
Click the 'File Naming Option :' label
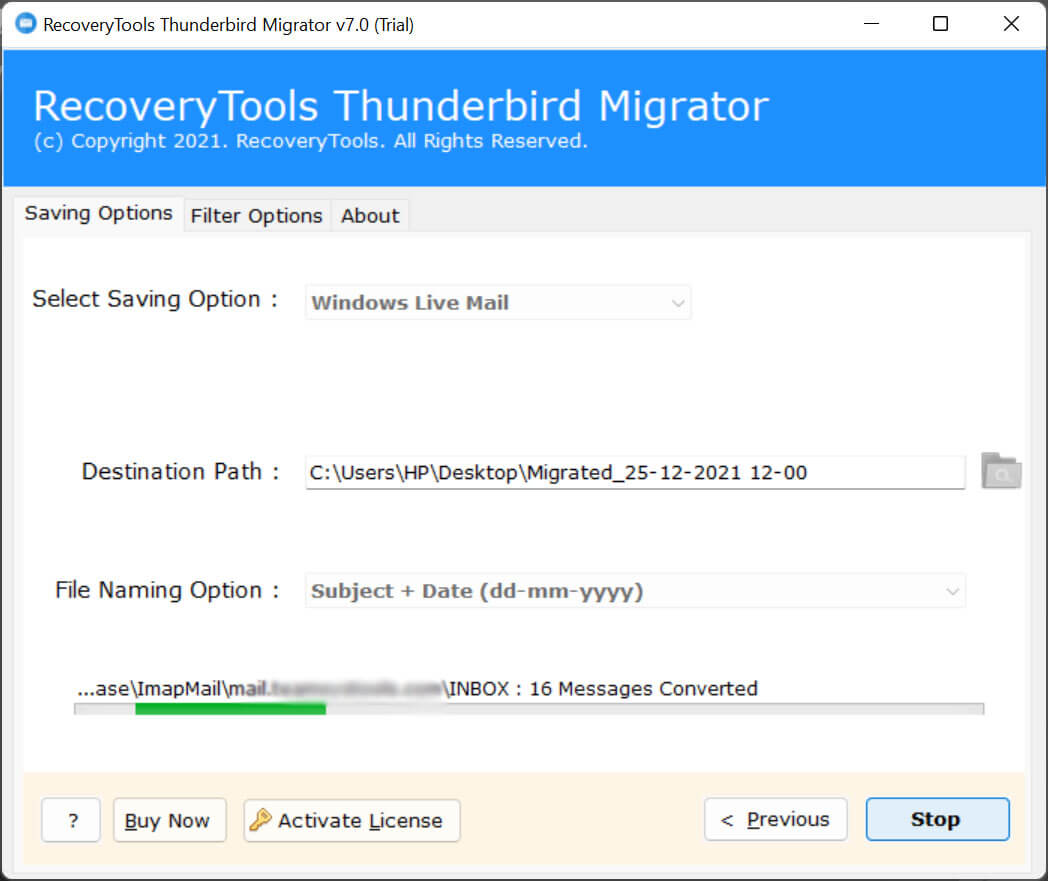pos(167,590)
